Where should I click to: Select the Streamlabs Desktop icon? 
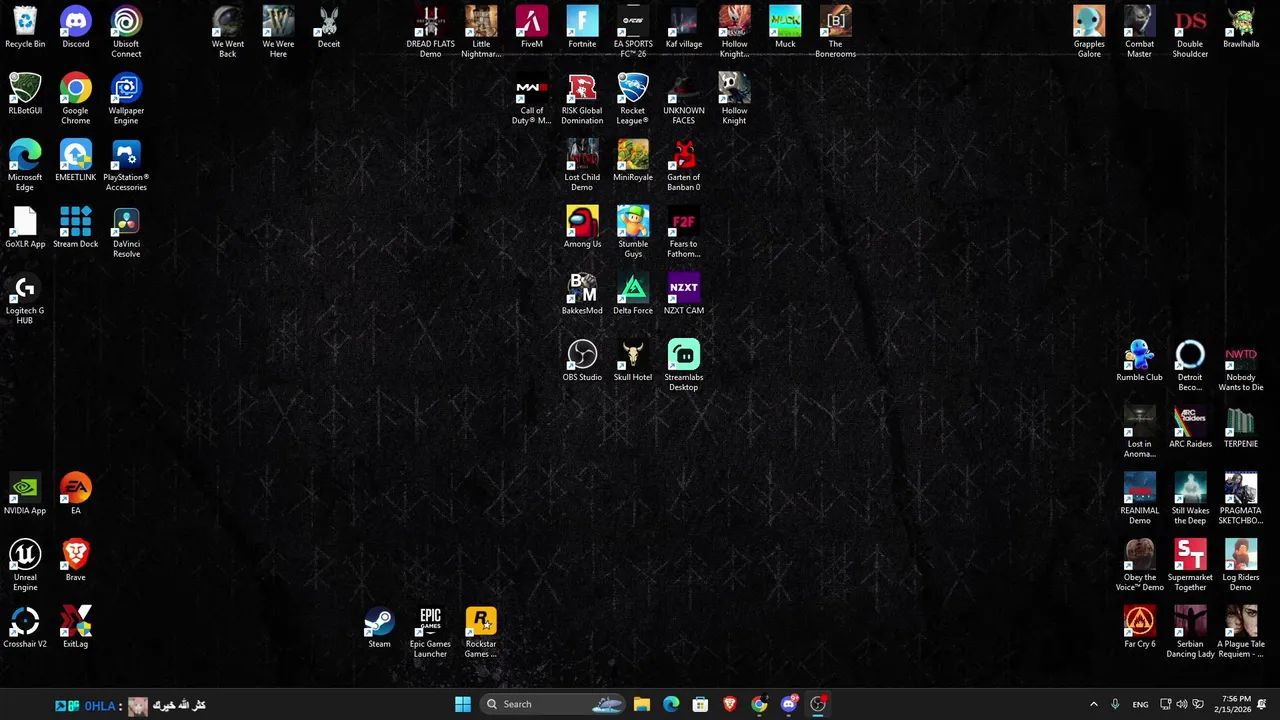coord(684,366)
